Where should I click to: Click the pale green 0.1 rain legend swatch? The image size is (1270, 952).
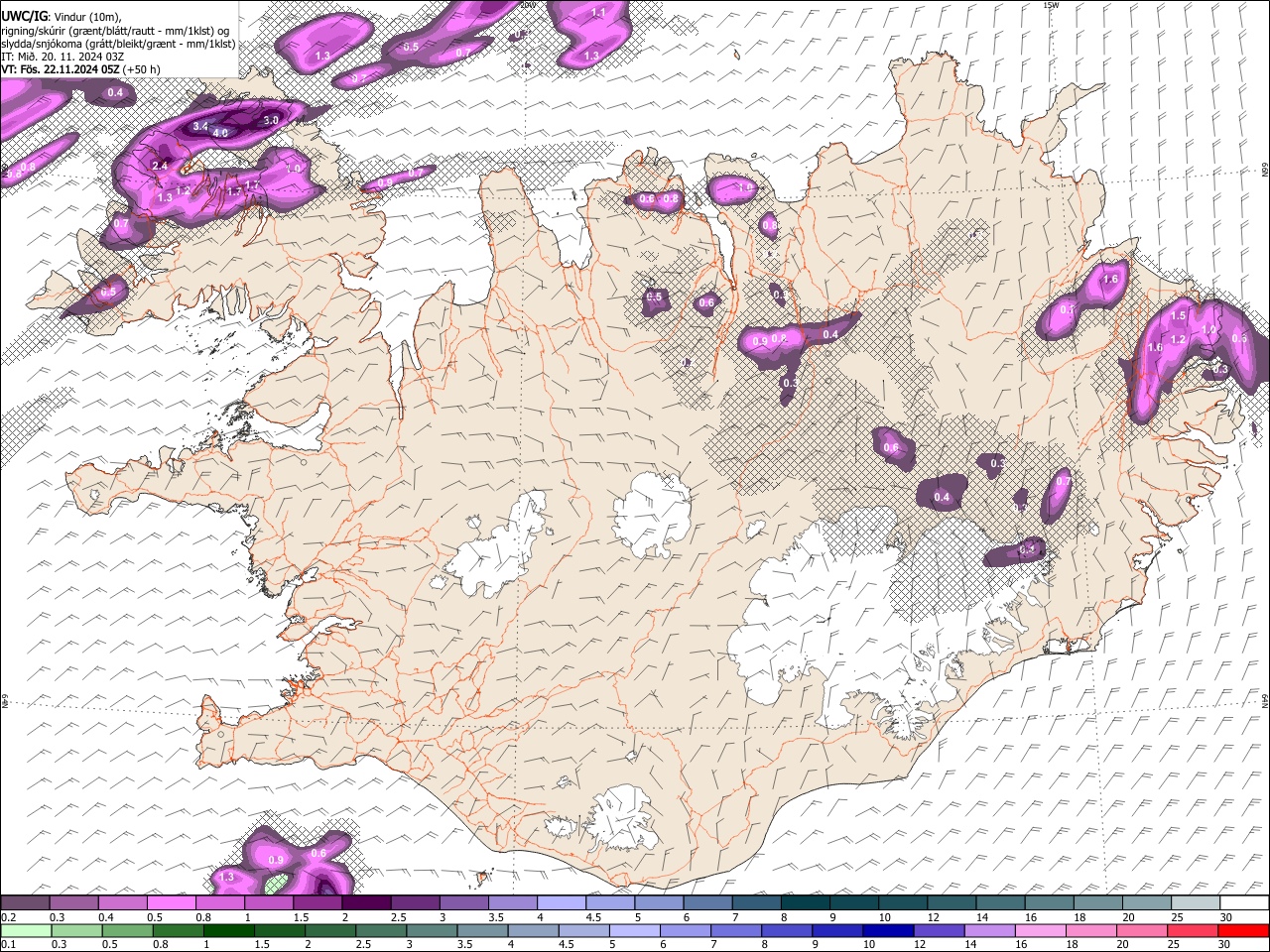click(25, 930)
